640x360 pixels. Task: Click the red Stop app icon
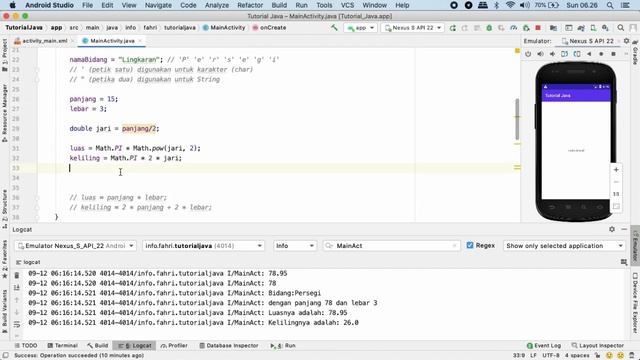click(x=538, y=28)
